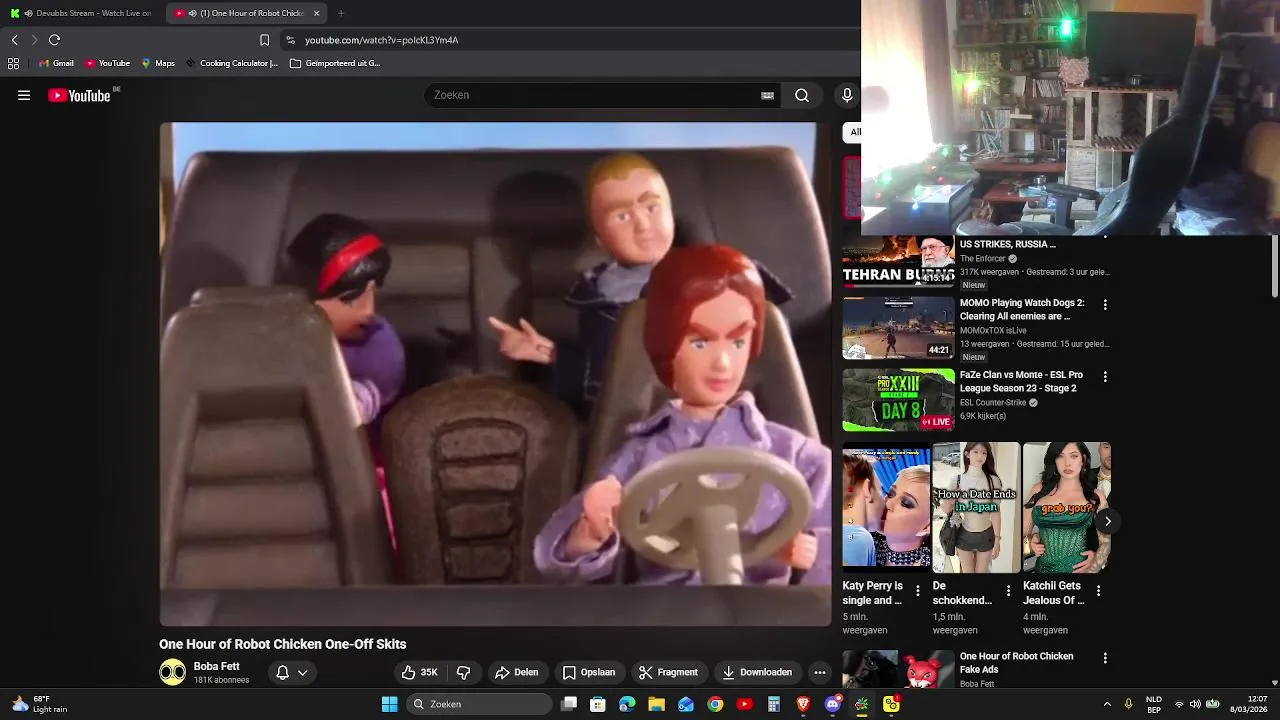This screenshot has height=720, width=1280.
Task: Expand subscription options chevron next to bell
Action: pos(302,672)
